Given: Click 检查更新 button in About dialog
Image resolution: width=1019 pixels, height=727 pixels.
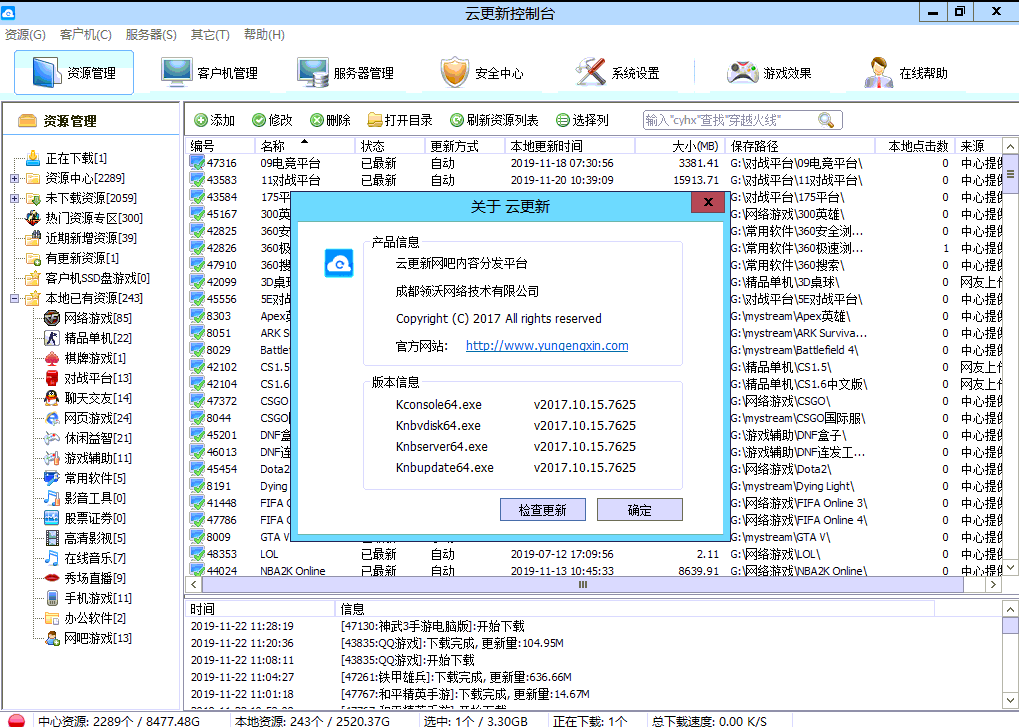Looking at the screenshot, I should coord(543,510).
